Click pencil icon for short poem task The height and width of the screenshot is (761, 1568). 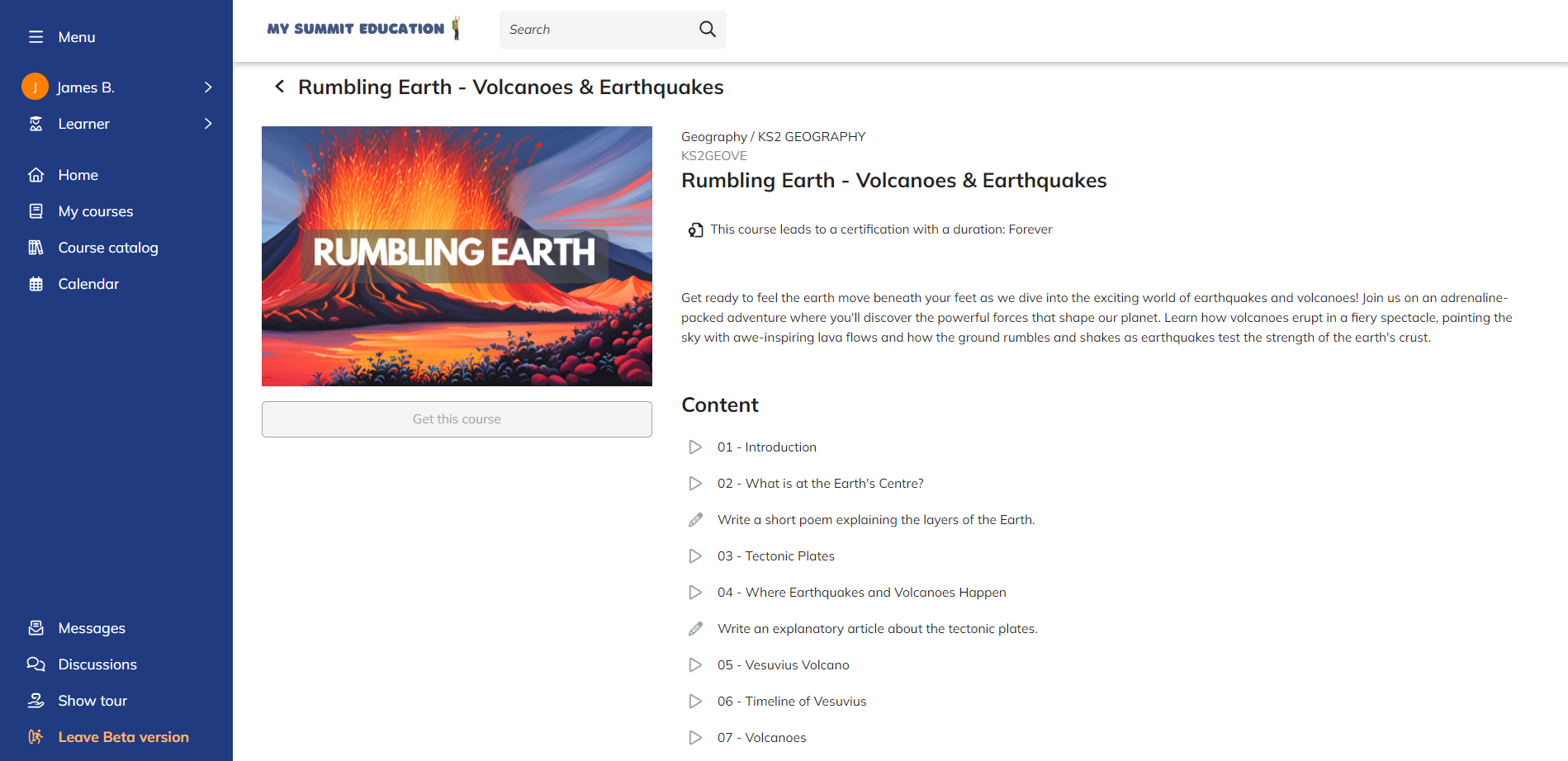(x=695, y=519)
